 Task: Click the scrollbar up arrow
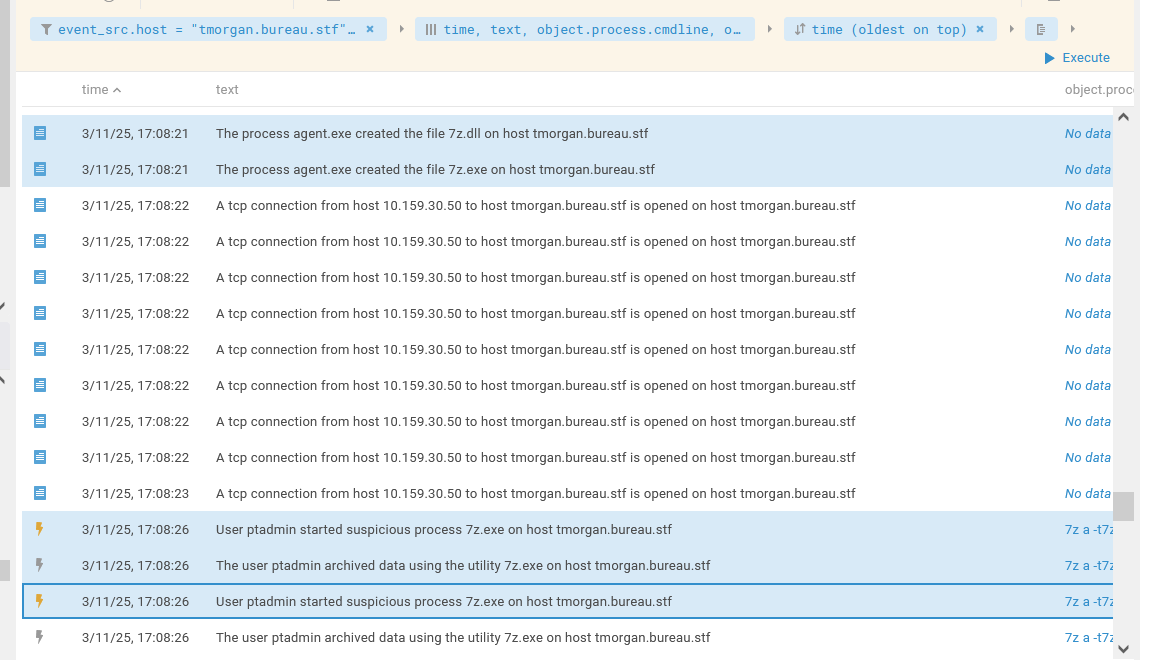[1123, 117]
